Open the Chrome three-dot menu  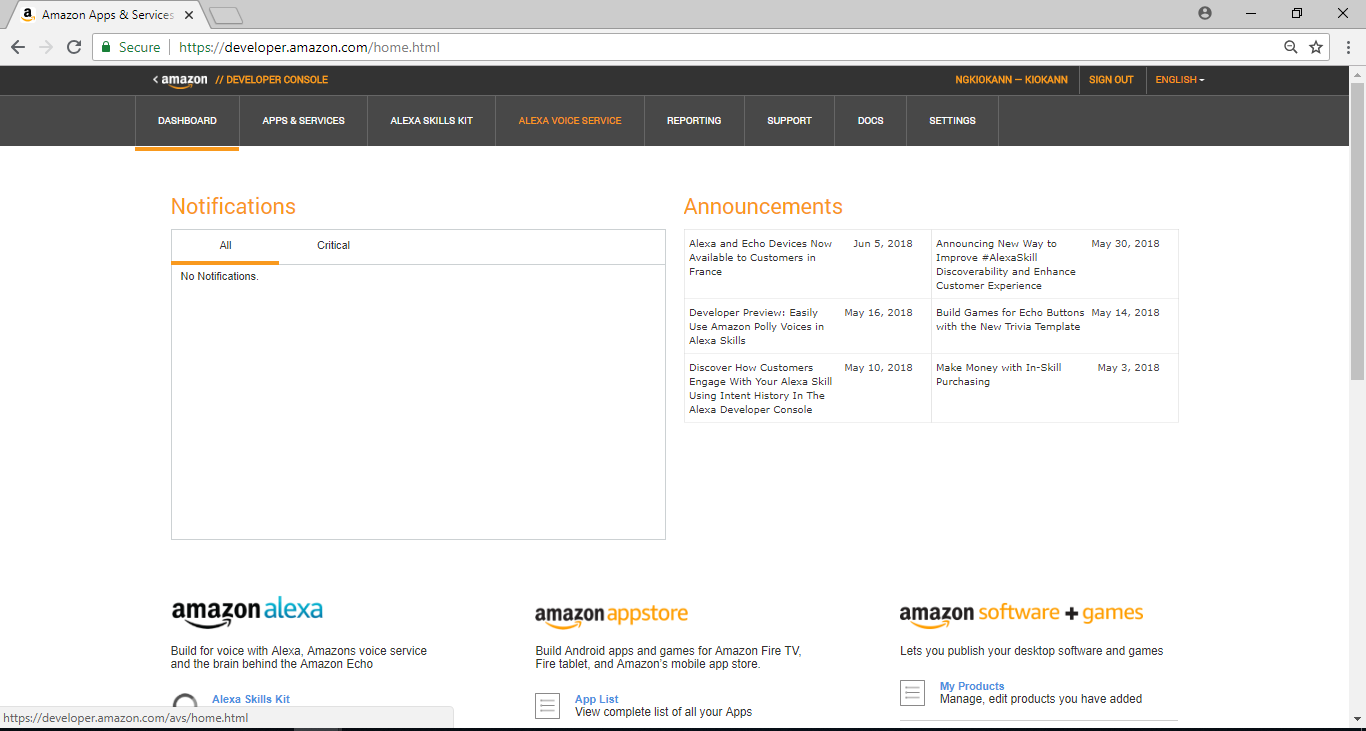coord(1348,47)
